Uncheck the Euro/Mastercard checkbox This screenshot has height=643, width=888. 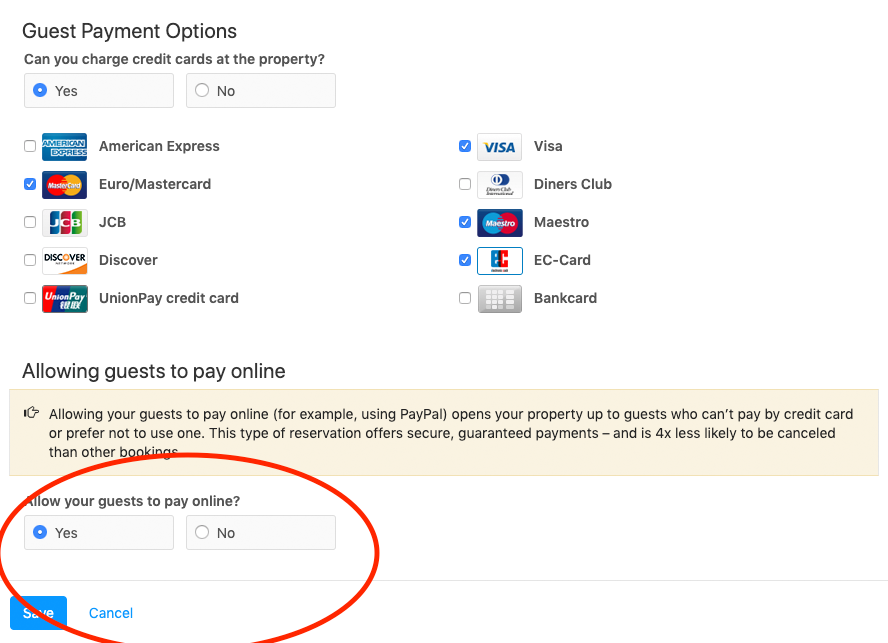point(30,184)
